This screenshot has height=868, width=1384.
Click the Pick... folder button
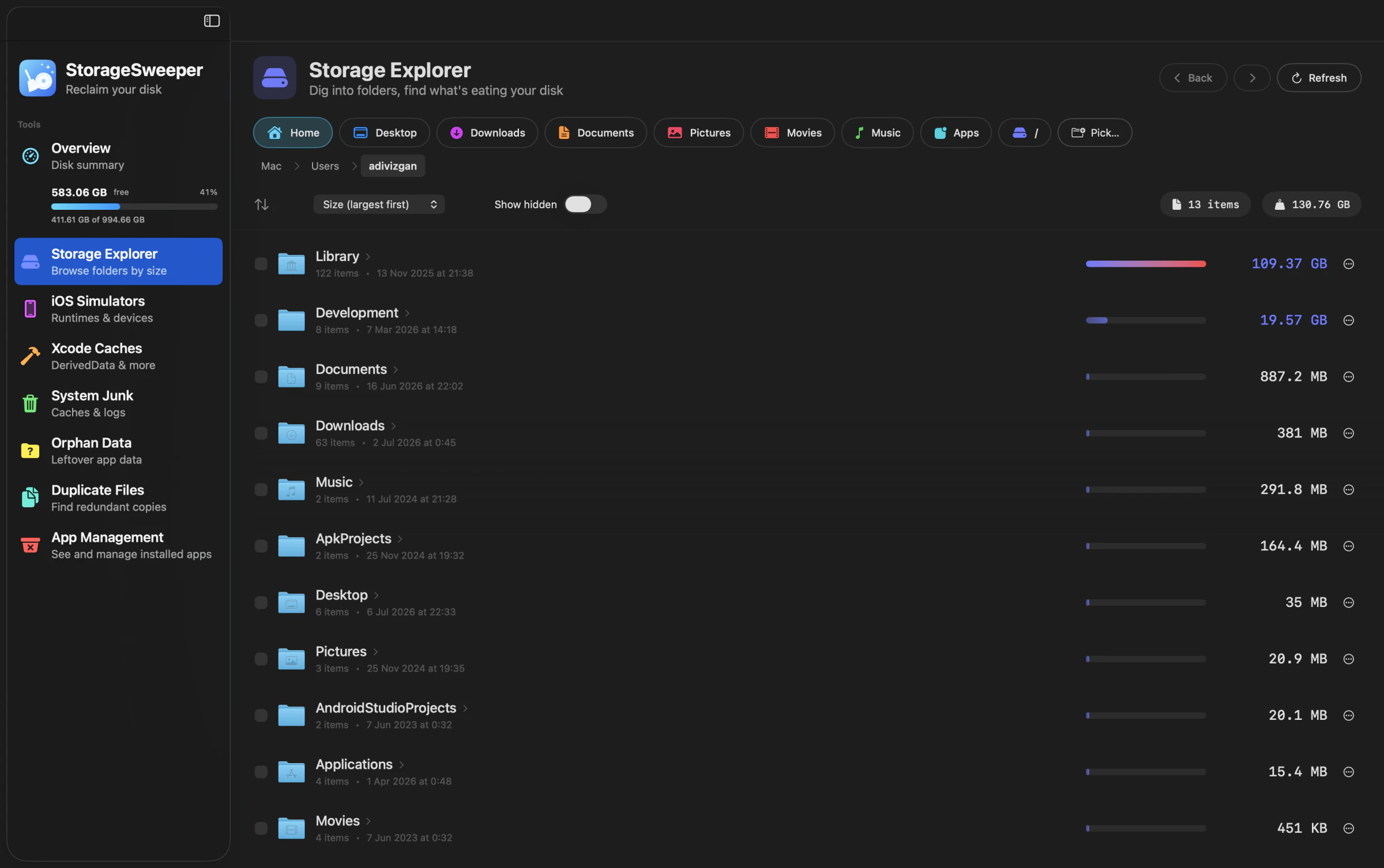pos(1095,133)
